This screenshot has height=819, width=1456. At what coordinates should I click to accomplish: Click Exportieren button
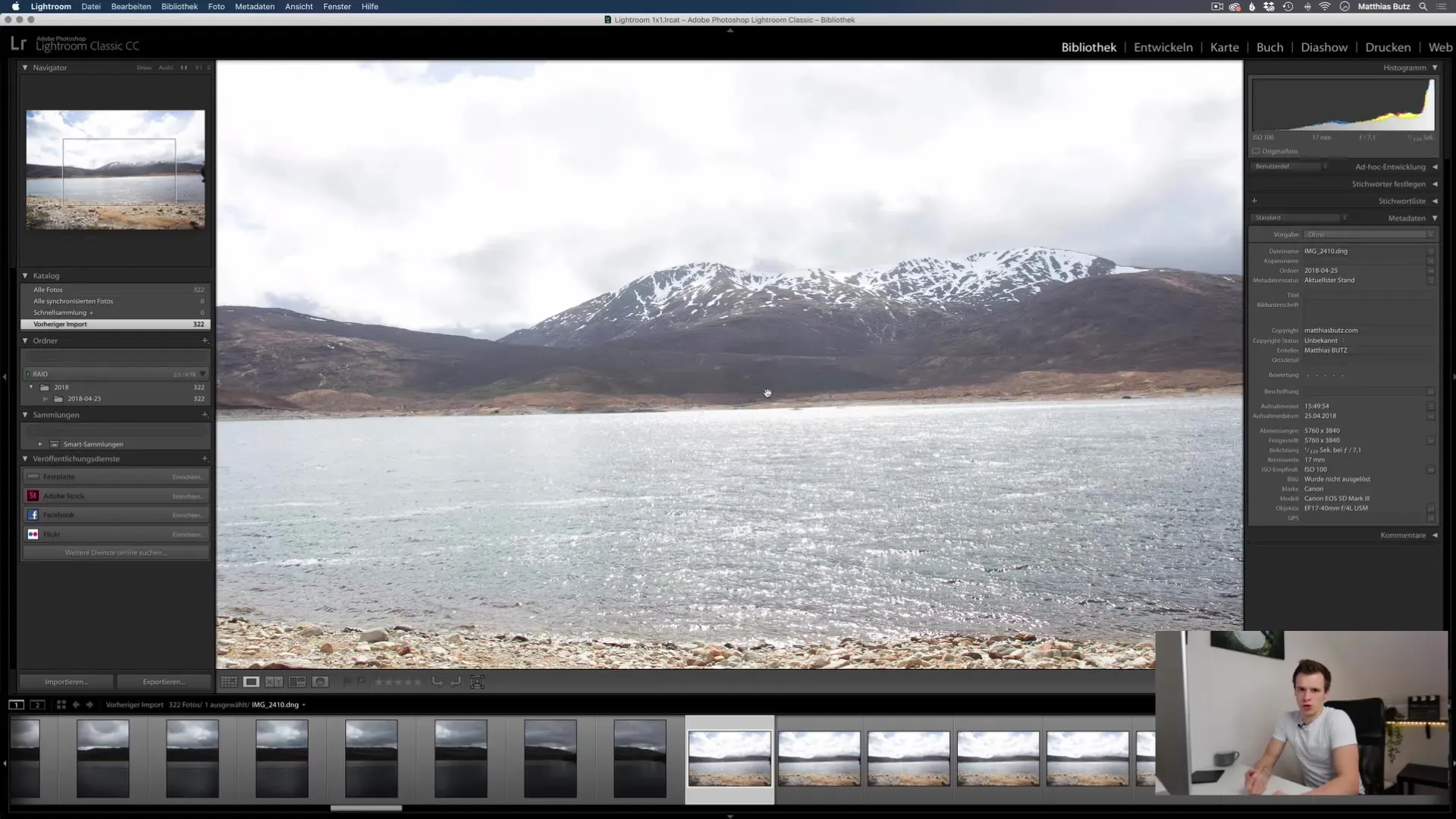click(164, 682)
